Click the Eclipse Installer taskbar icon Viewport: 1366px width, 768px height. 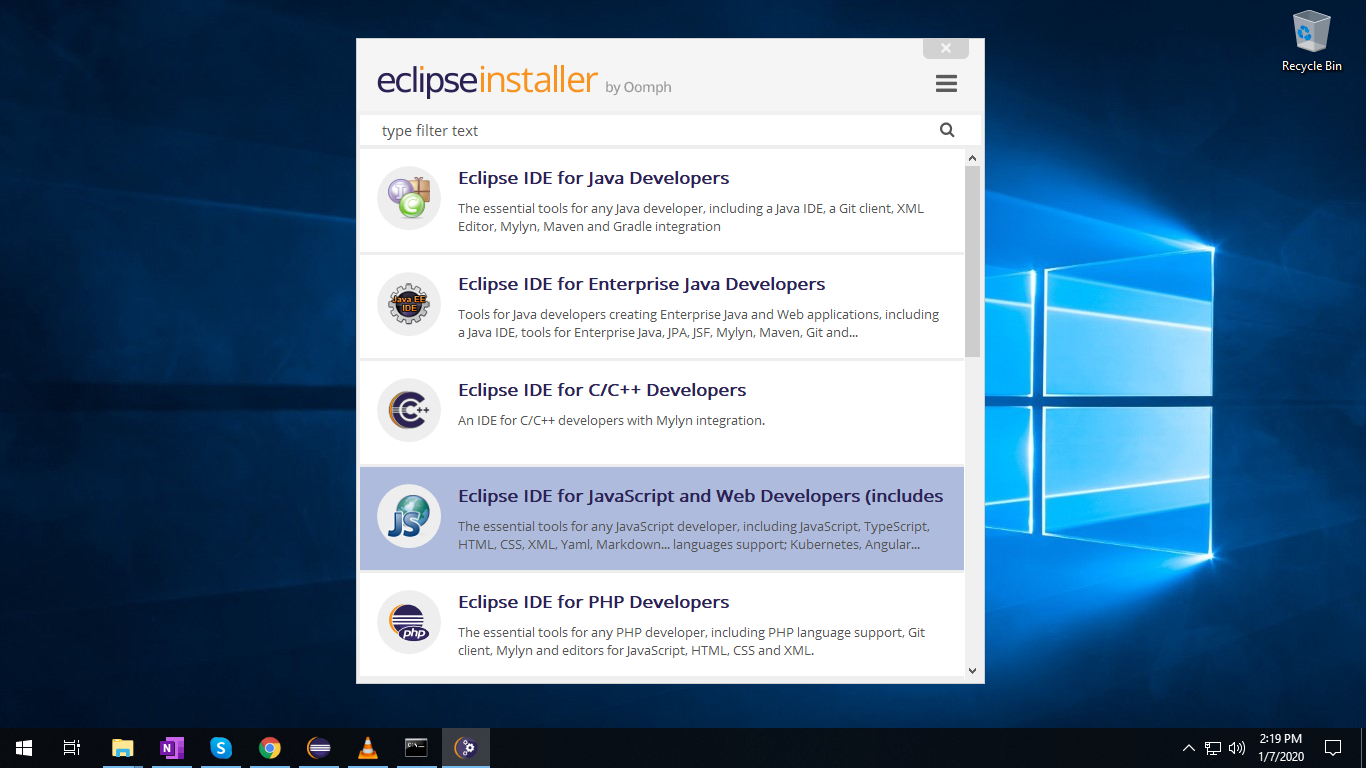pos(465,747)
